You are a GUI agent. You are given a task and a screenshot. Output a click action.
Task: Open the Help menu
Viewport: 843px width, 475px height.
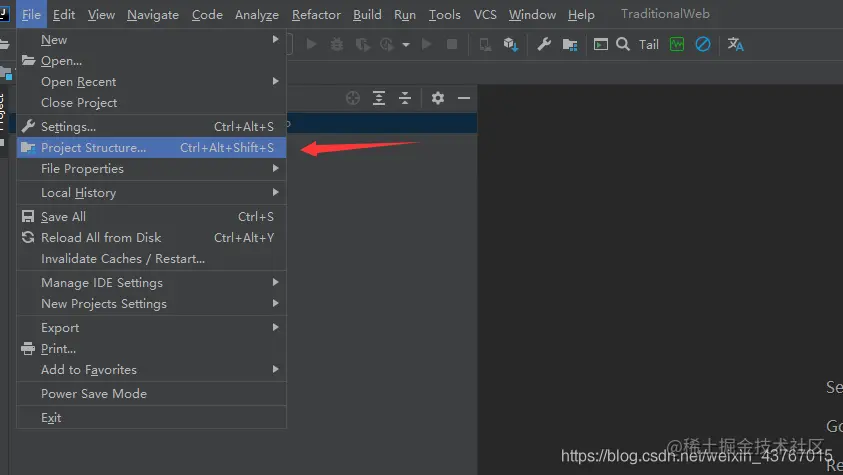[x=581, y=15]
